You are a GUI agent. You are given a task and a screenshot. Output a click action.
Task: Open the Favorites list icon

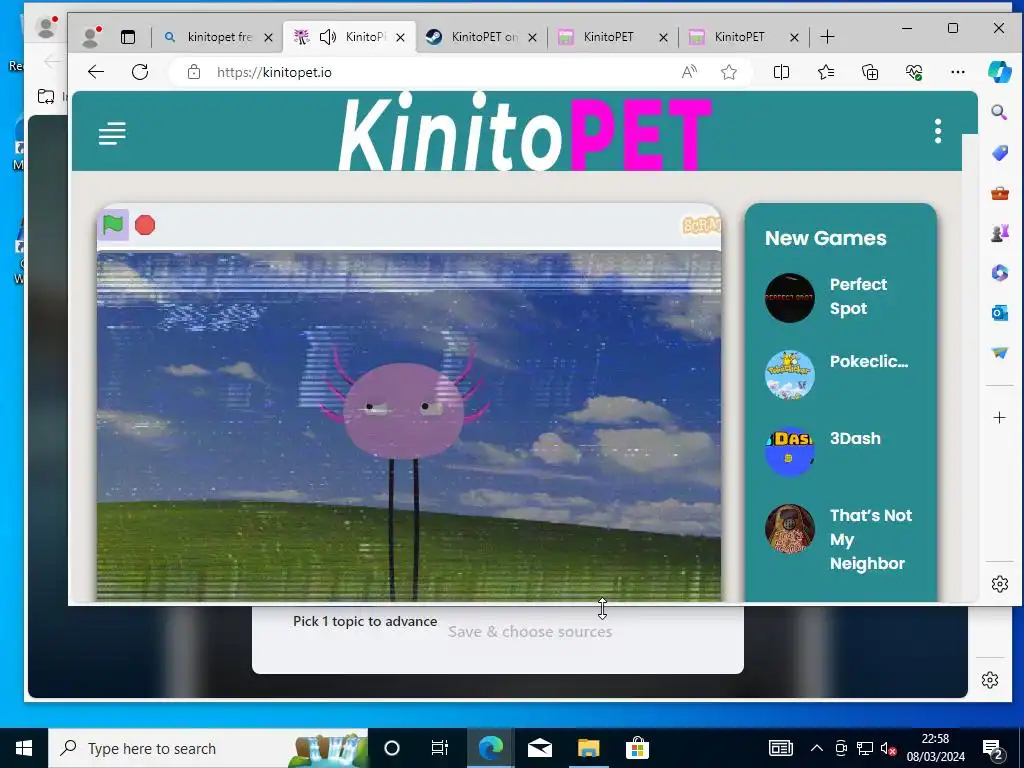click(x=825, y=72)
